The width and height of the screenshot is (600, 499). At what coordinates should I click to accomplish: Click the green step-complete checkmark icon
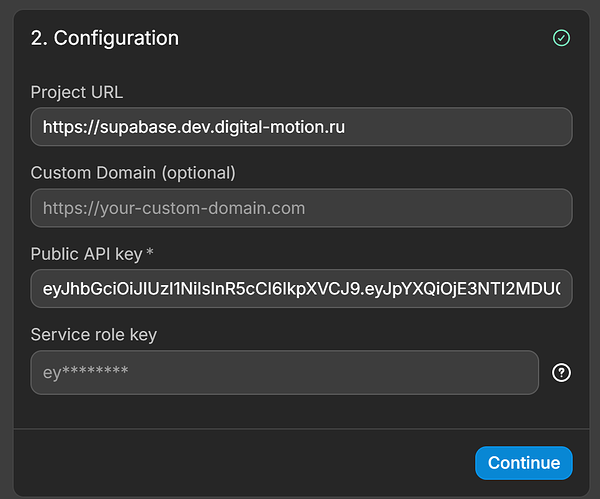(x=561, y=38)
